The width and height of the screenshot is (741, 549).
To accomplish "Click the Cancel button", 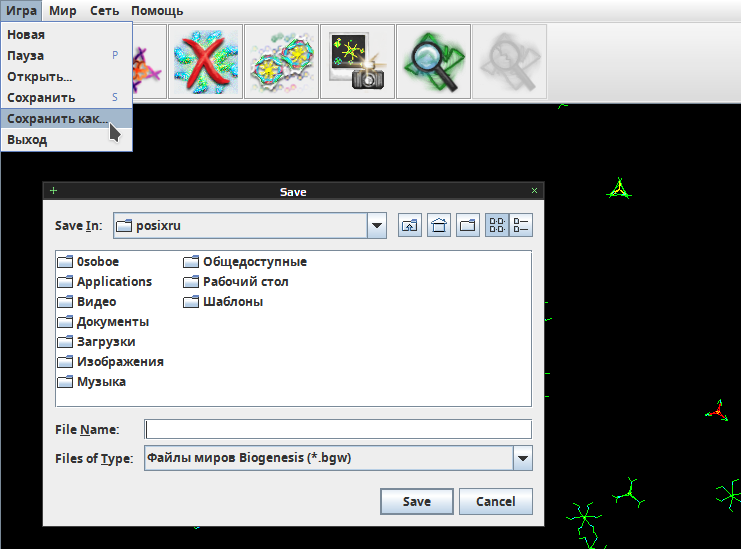I will tap(496, 501).
